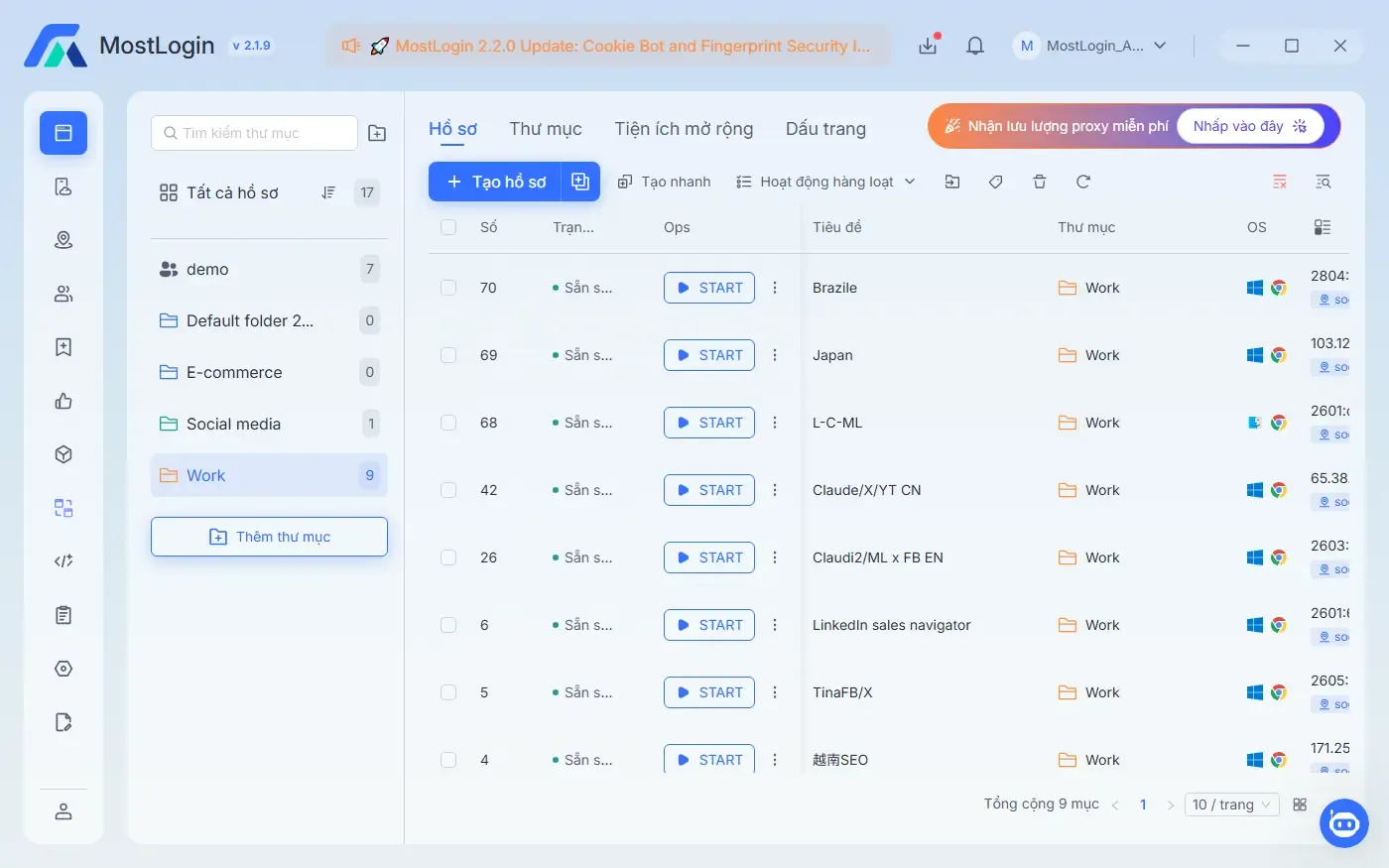
Task: Click the red clear filter icon
Action: click(1280, 182)
